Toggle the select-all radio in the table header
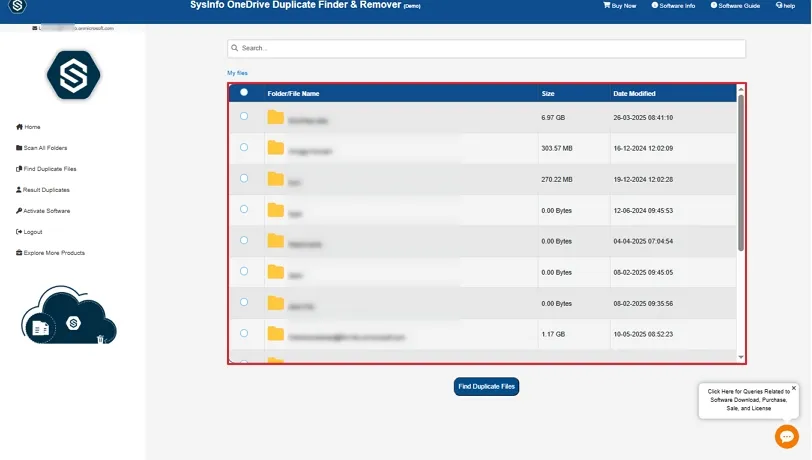 pos(244,92)
